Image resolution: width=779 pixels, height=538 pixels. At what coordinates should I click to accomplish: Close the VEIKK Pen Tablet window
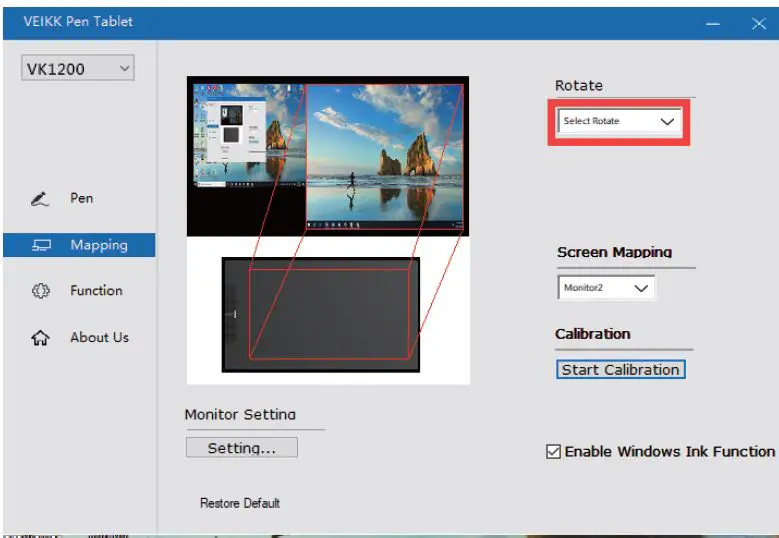759,23
